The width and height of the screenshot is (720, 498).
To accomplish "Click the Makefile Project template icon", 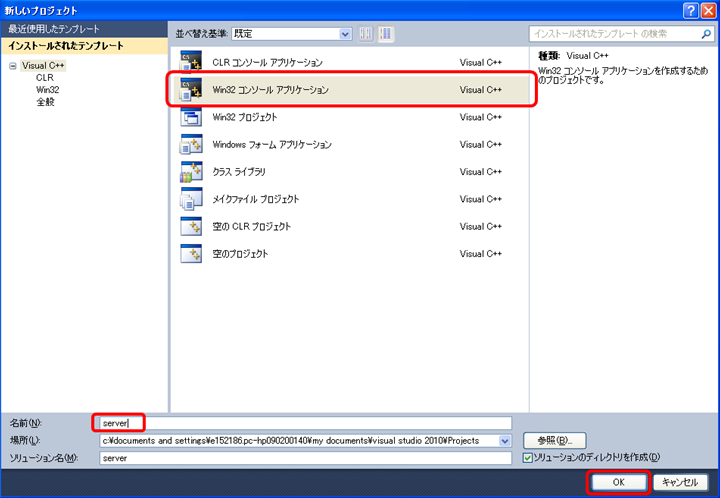I will coord(191,199).
